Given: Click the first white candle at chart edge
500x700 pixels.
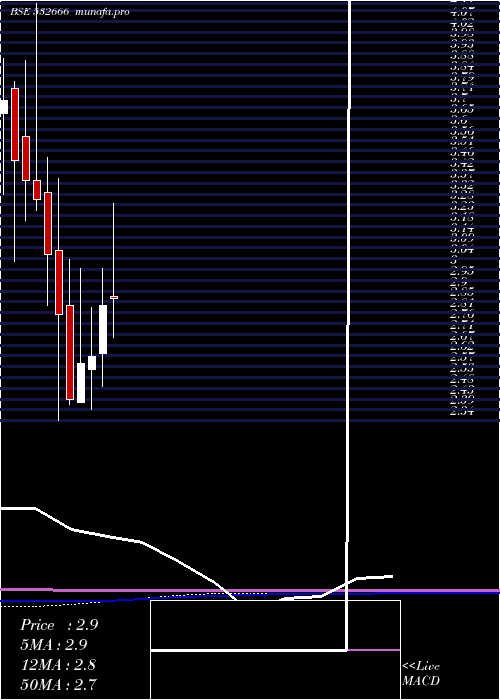Looking at the screenshot, I should [4, 107].
